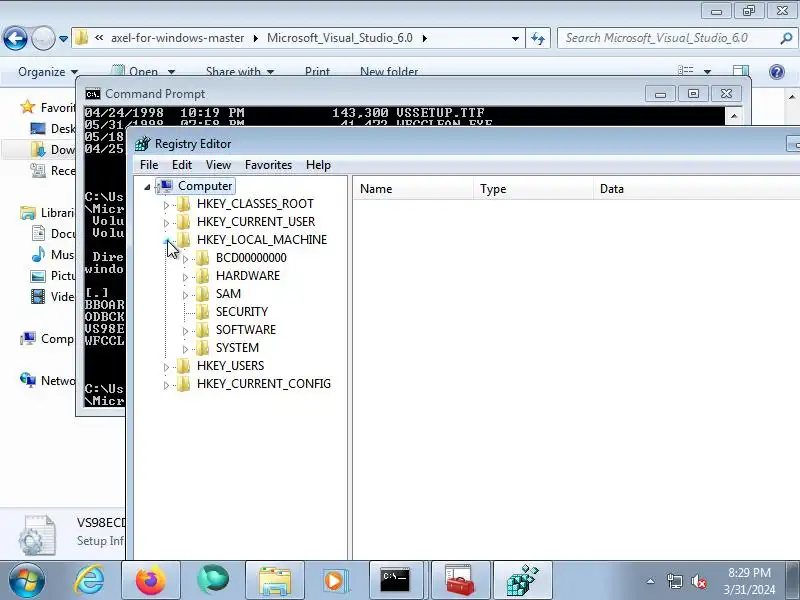The height and width of the screenshot is (600, 800).
Task: Toggle the Explorer preview pane
Action: click(741, 71)
